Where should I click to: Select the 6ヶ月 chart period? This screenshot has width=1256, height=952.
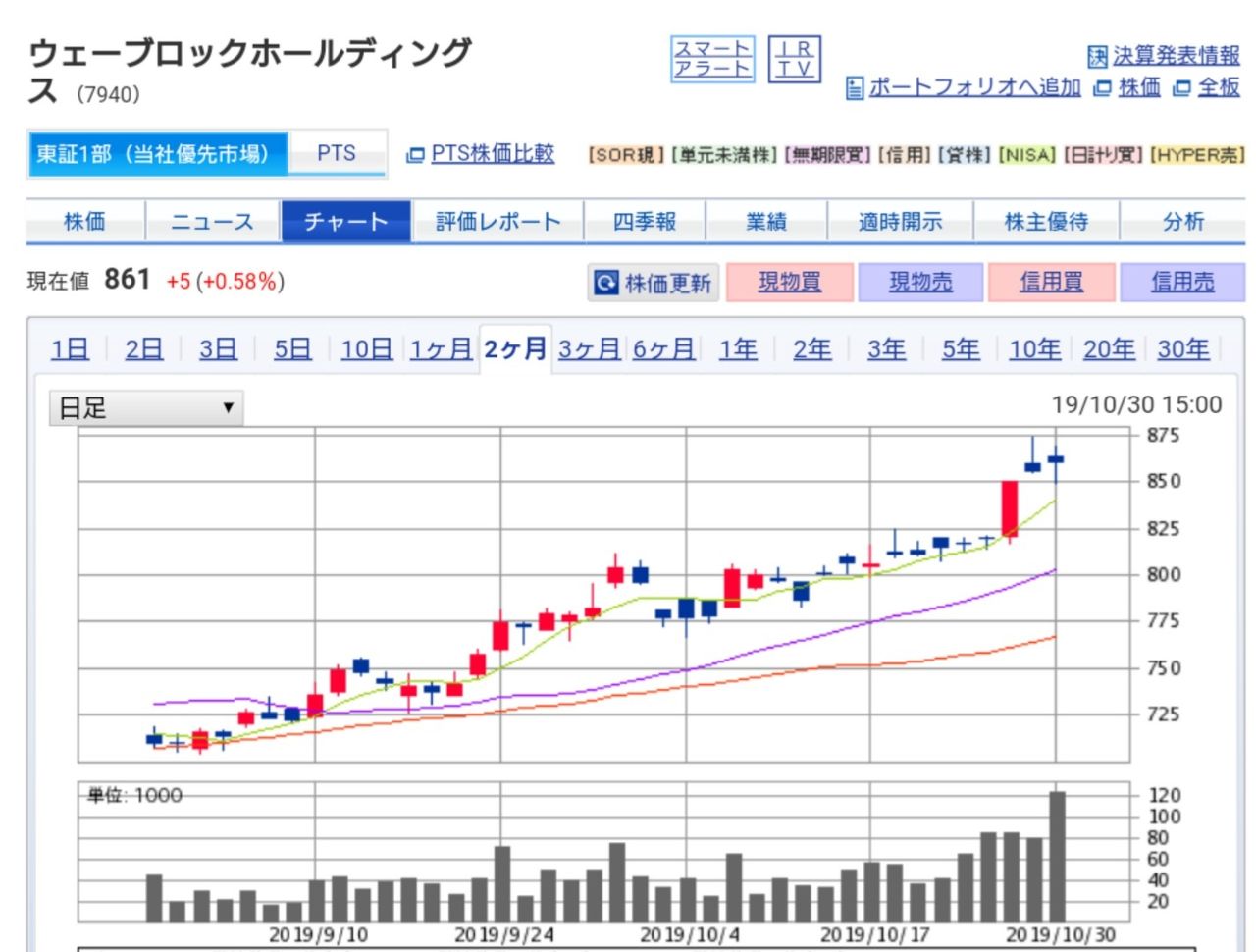tap(664, 349)
